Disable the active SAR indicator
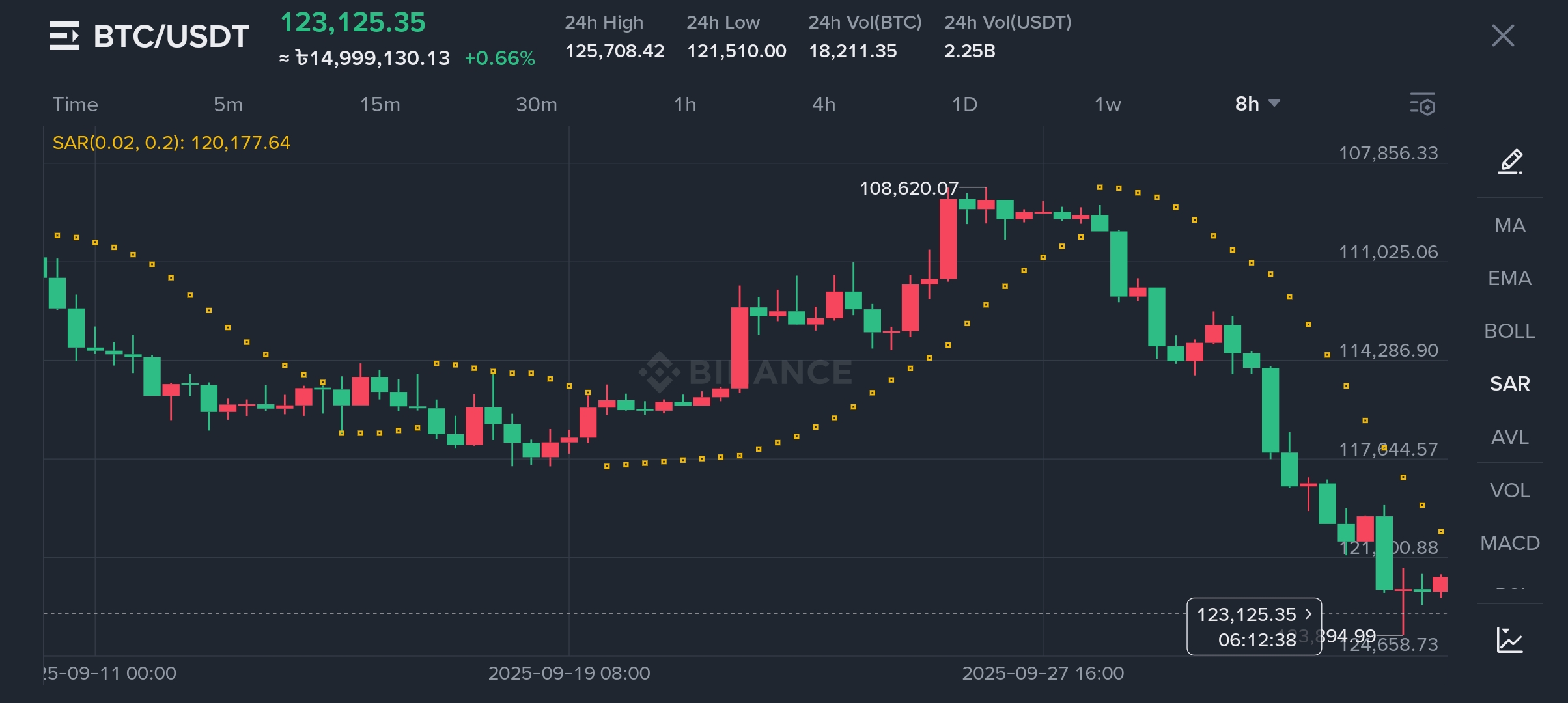 pyautogui.click(x=1509, y=383)
